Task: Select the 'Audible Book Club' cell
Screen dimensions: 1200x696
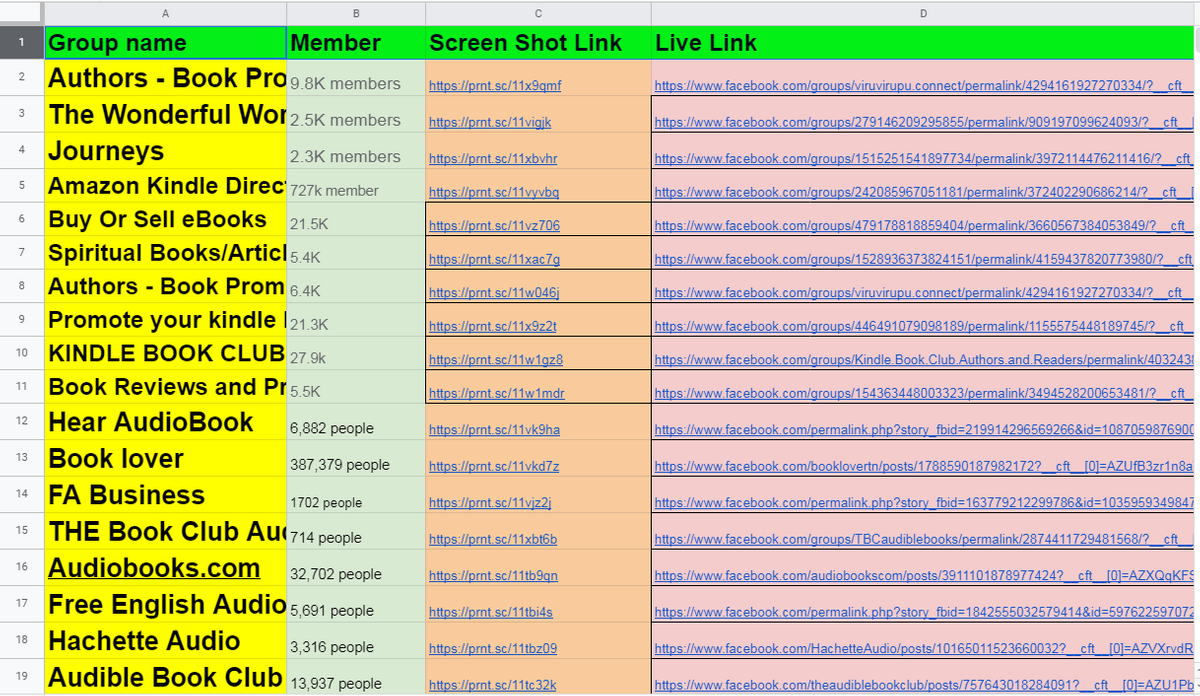Action: point(166,677)
